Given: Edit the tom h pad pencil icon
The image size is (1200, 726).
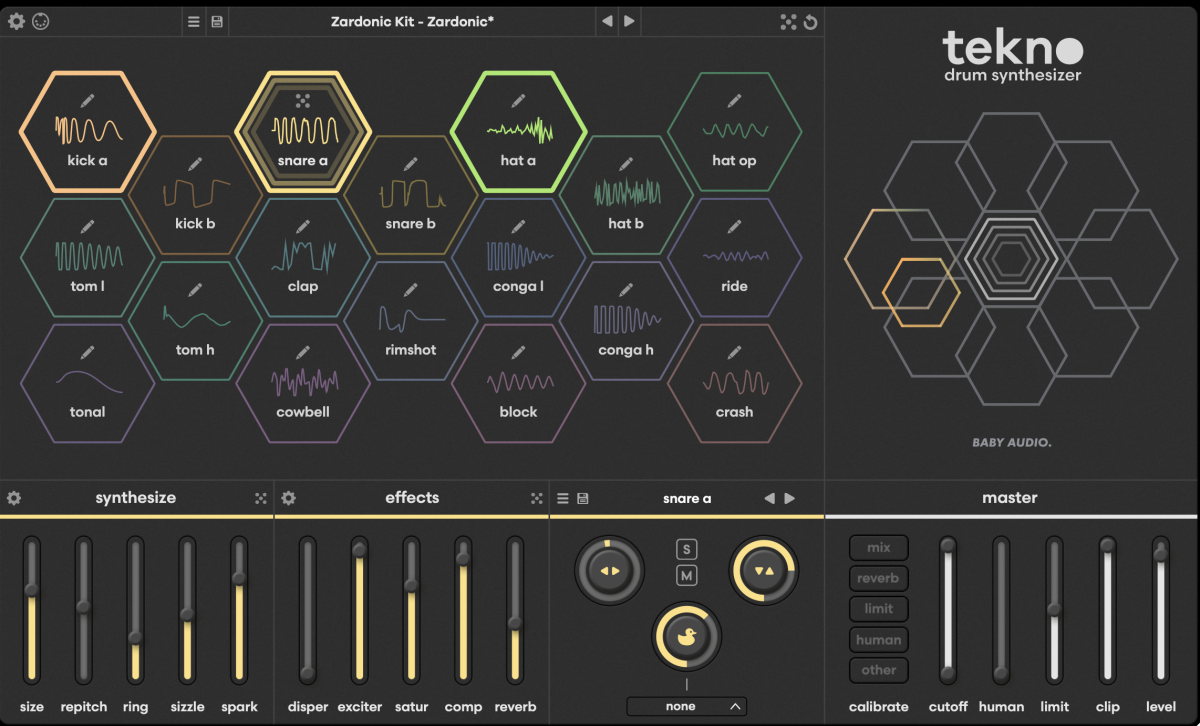Looking at the screenshot, I should pos(195,289).
